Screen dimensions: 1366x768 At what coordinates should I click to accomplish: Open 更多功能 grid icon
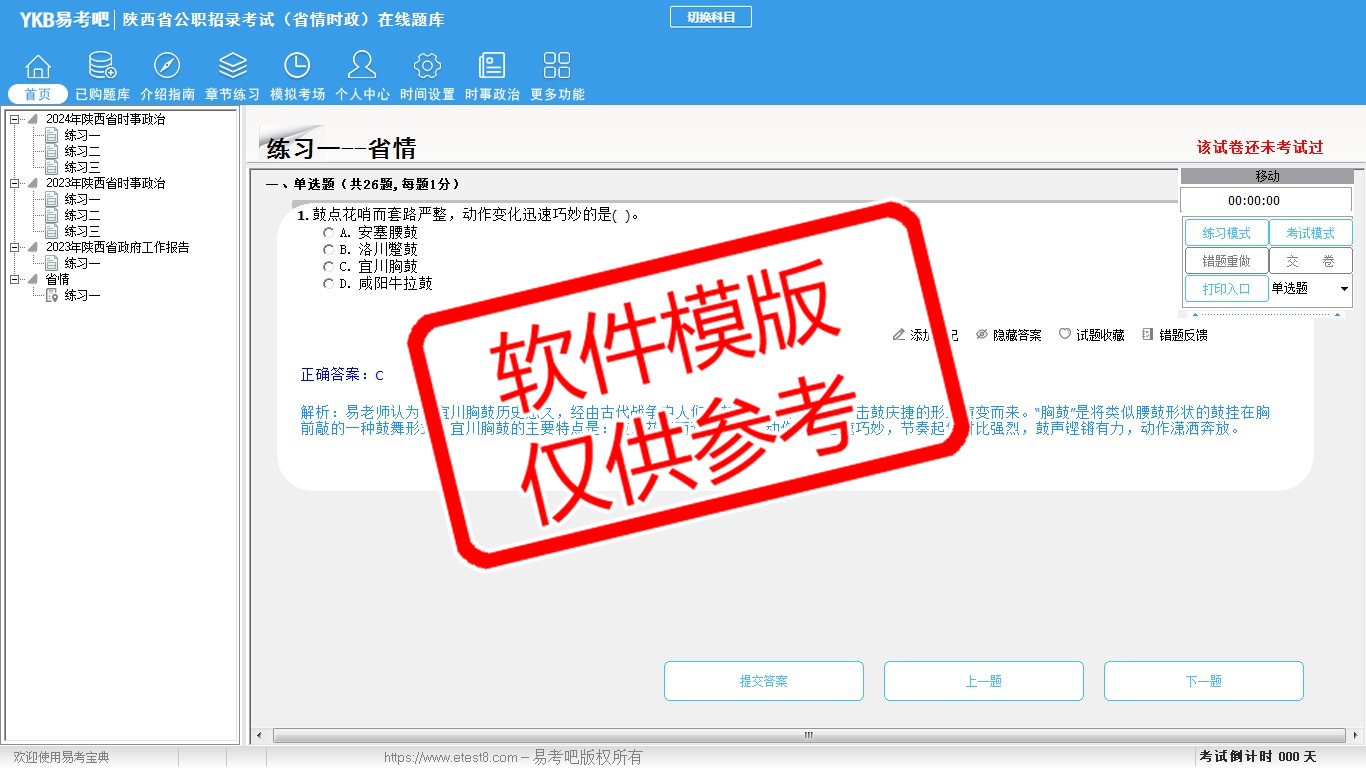(557, 67)
